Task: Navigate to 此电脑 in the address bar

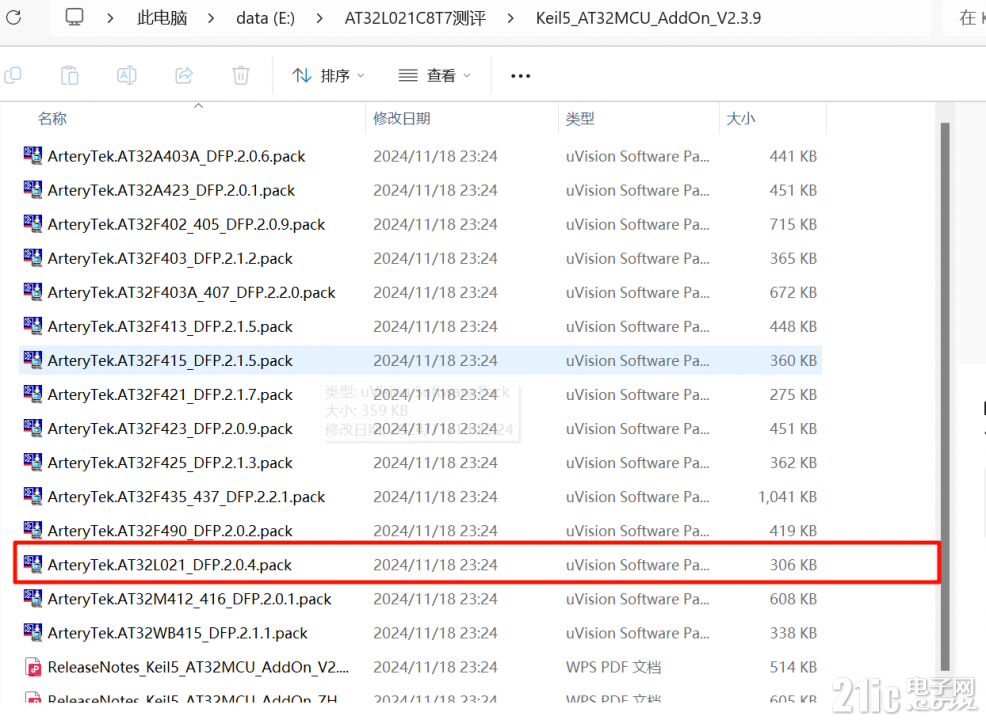Action: 162,18
